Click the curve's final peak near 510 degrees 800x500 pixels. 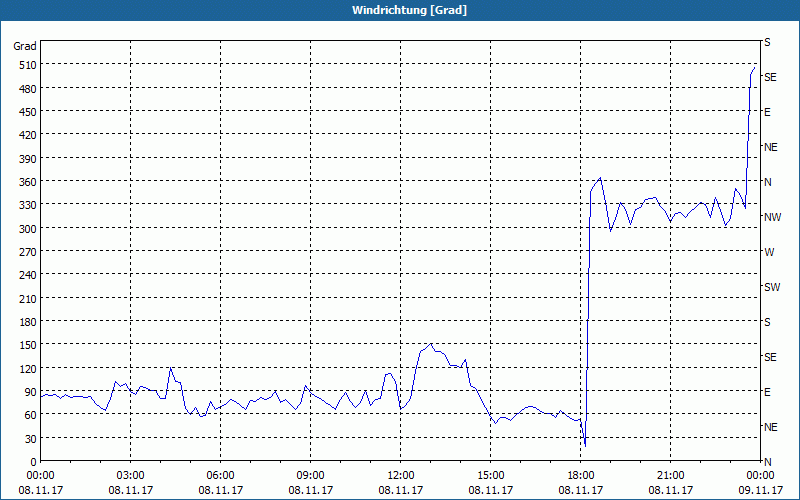[x=754, y=68]
